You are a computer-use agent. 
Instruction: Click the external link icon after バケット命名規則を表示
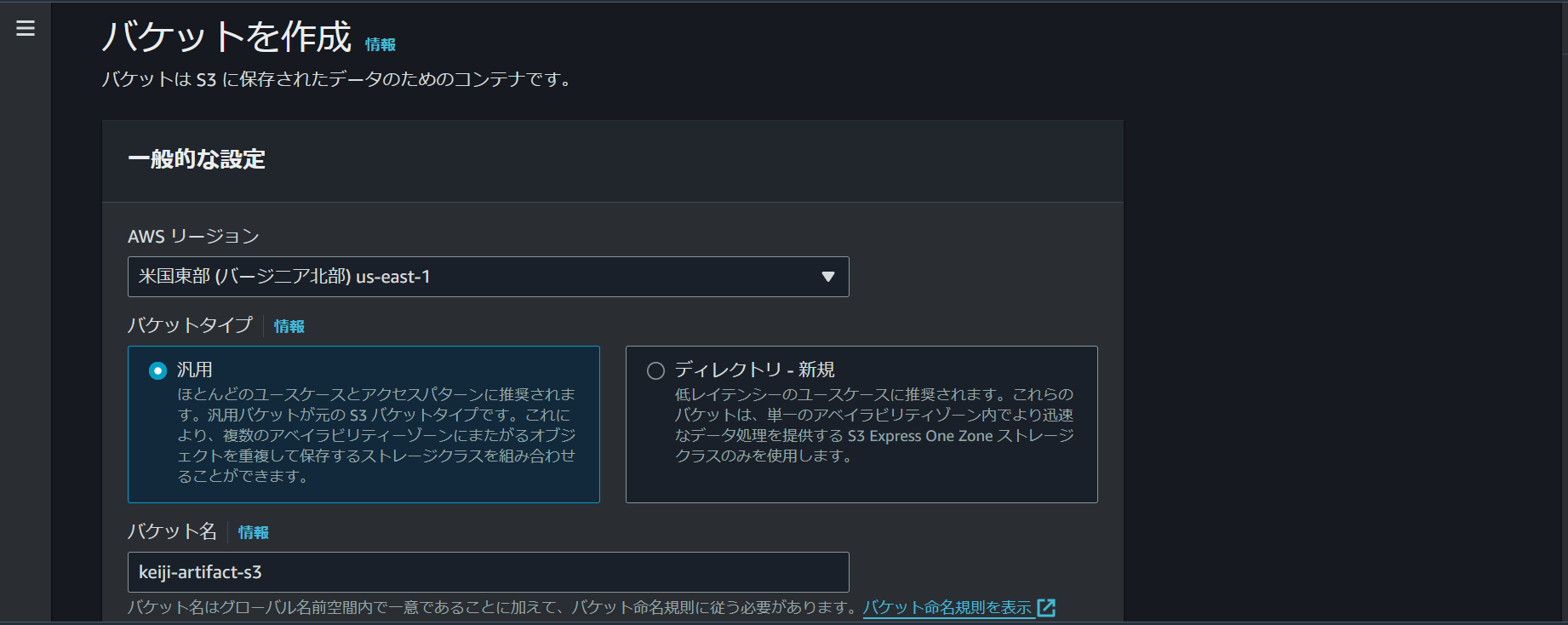pyautogui.click(x=1047, y=608)
